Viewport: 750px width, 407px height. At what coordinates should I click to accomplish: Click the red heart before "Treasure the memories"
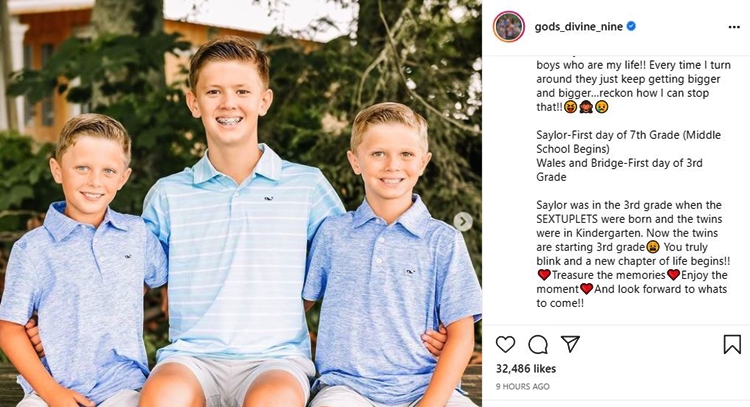coord(544,275)
